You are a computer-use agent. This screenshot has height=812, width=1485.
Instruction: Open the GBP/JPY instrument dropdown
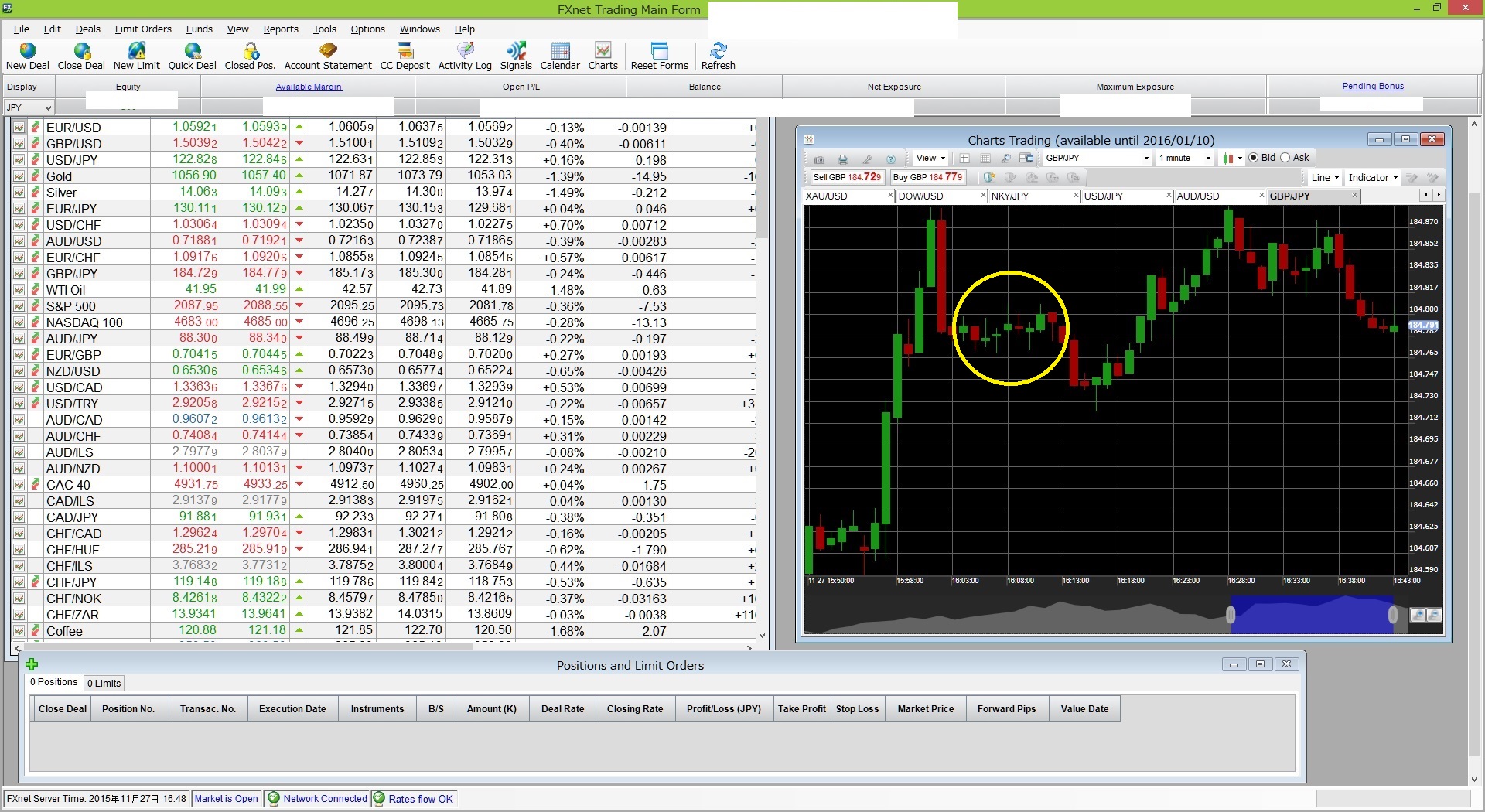1097,158
